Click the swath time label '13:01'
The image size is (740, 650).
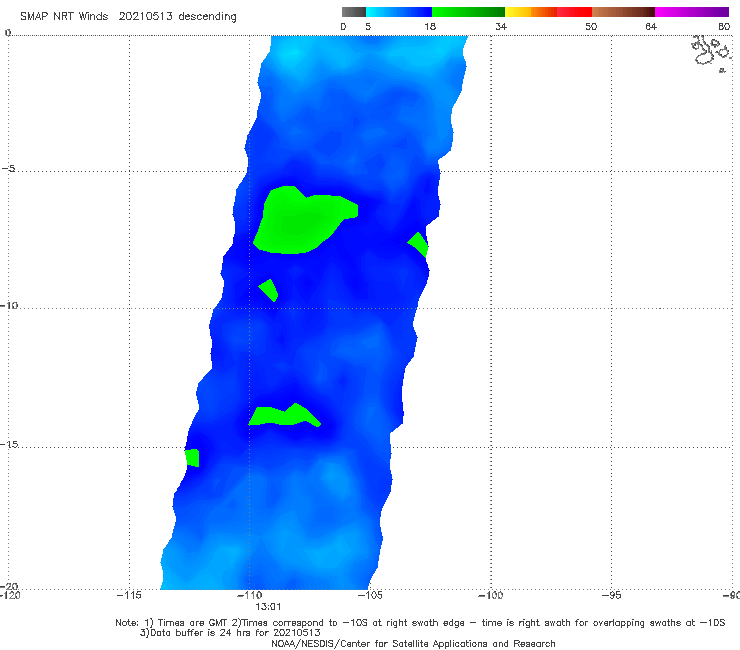[268, 607]
